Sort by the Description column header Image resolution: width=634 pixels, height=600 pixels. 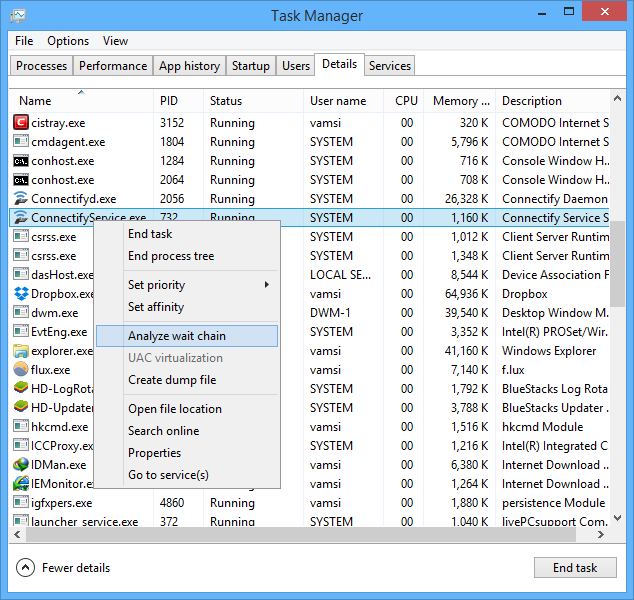pos(553,101)
